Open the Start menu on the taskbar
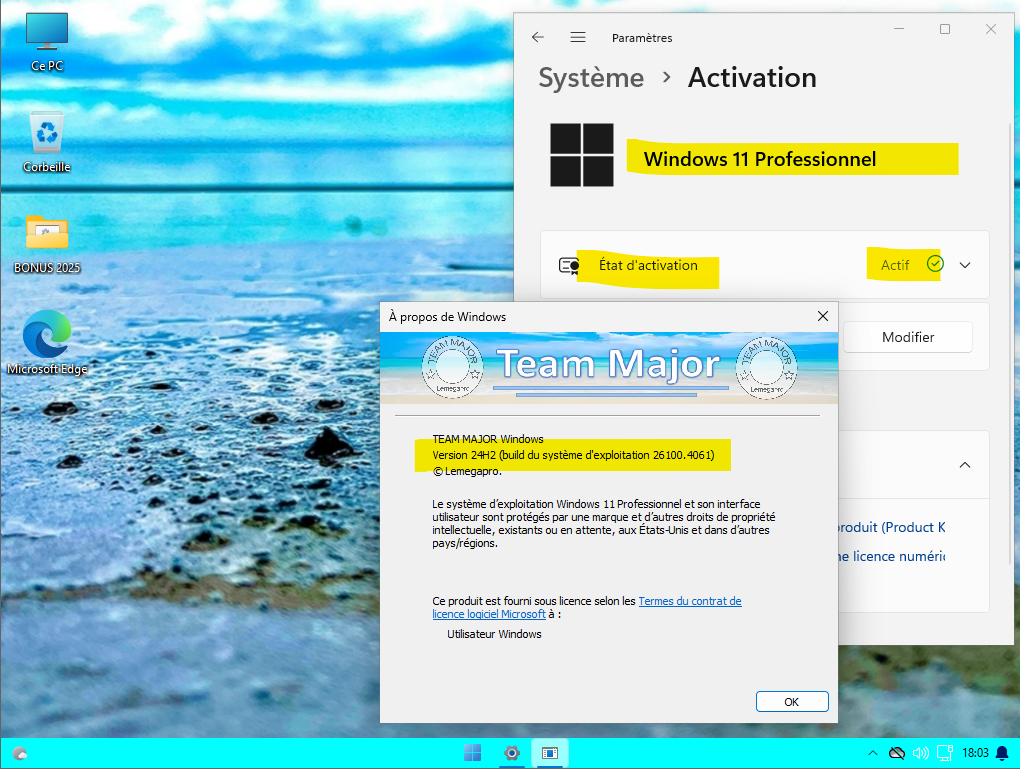The height and width of the screenshot is (769, 1020). pyautogui.click(x=473, y=753)
